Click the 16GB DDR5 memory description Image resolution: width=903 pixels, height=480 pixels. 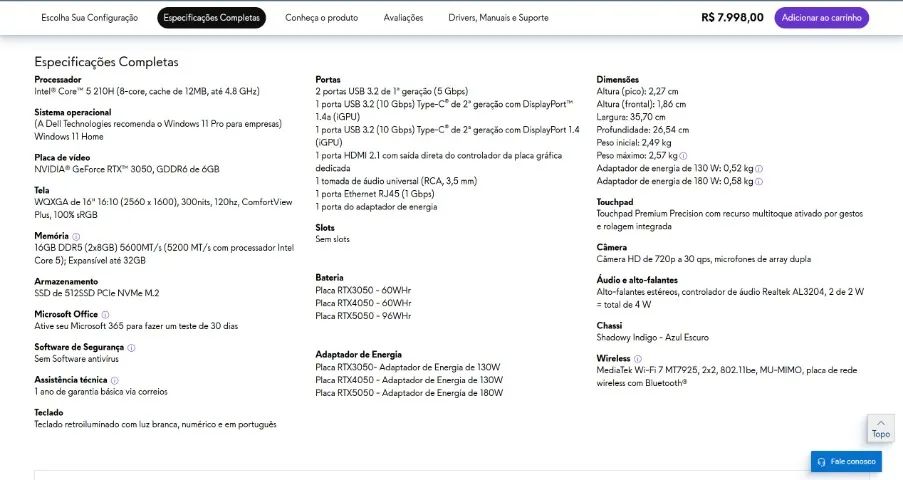[x=164, y=254]
